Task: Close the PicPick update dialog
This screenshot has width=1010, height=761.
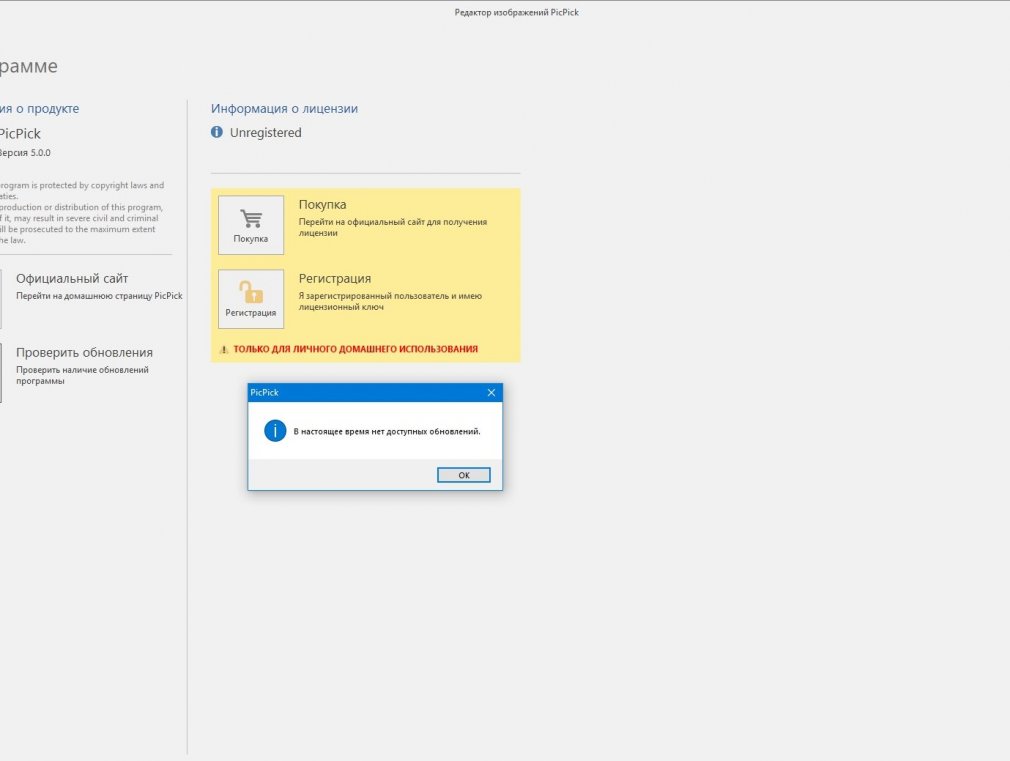Action: click(x=491, y=392)
